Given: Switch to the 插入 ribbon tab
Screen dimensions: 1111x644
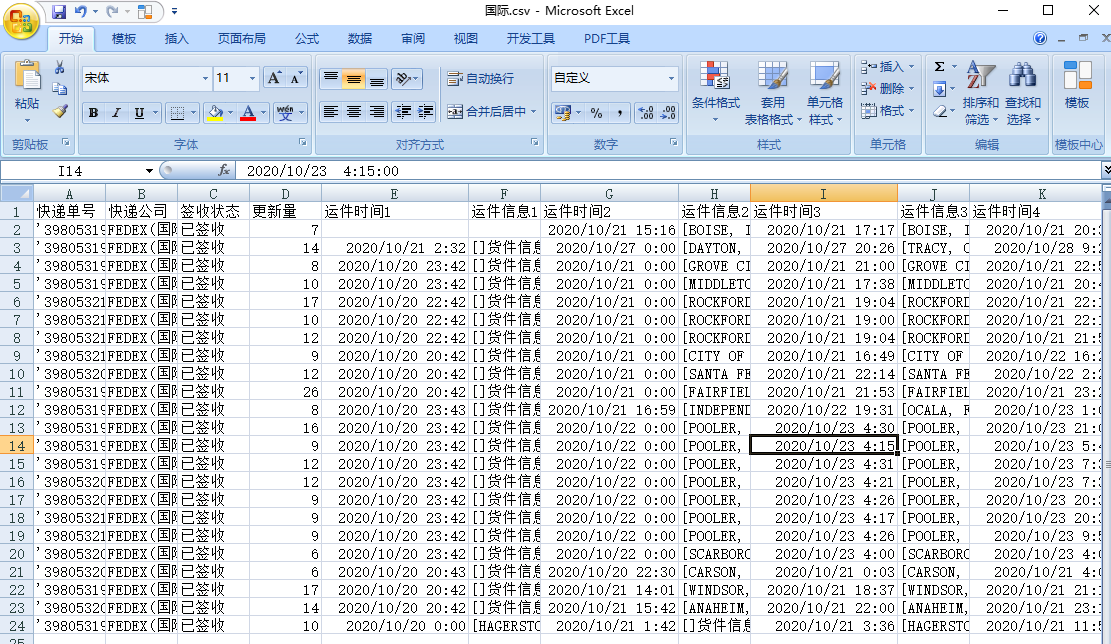Looking at the screenshot, I should pos(176,38).
